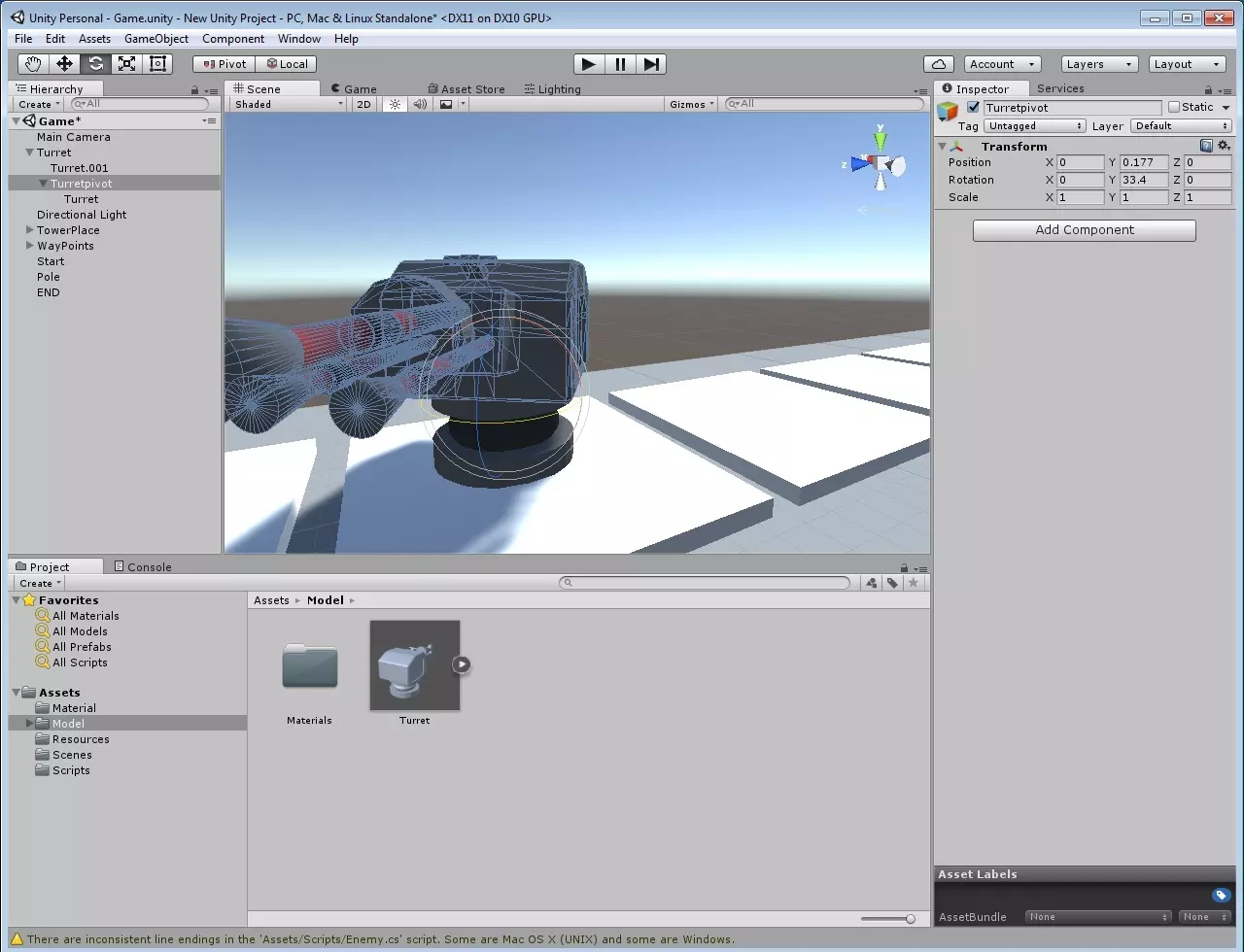
Task: Select the Turret model thumbnail
Action: click(415, 665)
